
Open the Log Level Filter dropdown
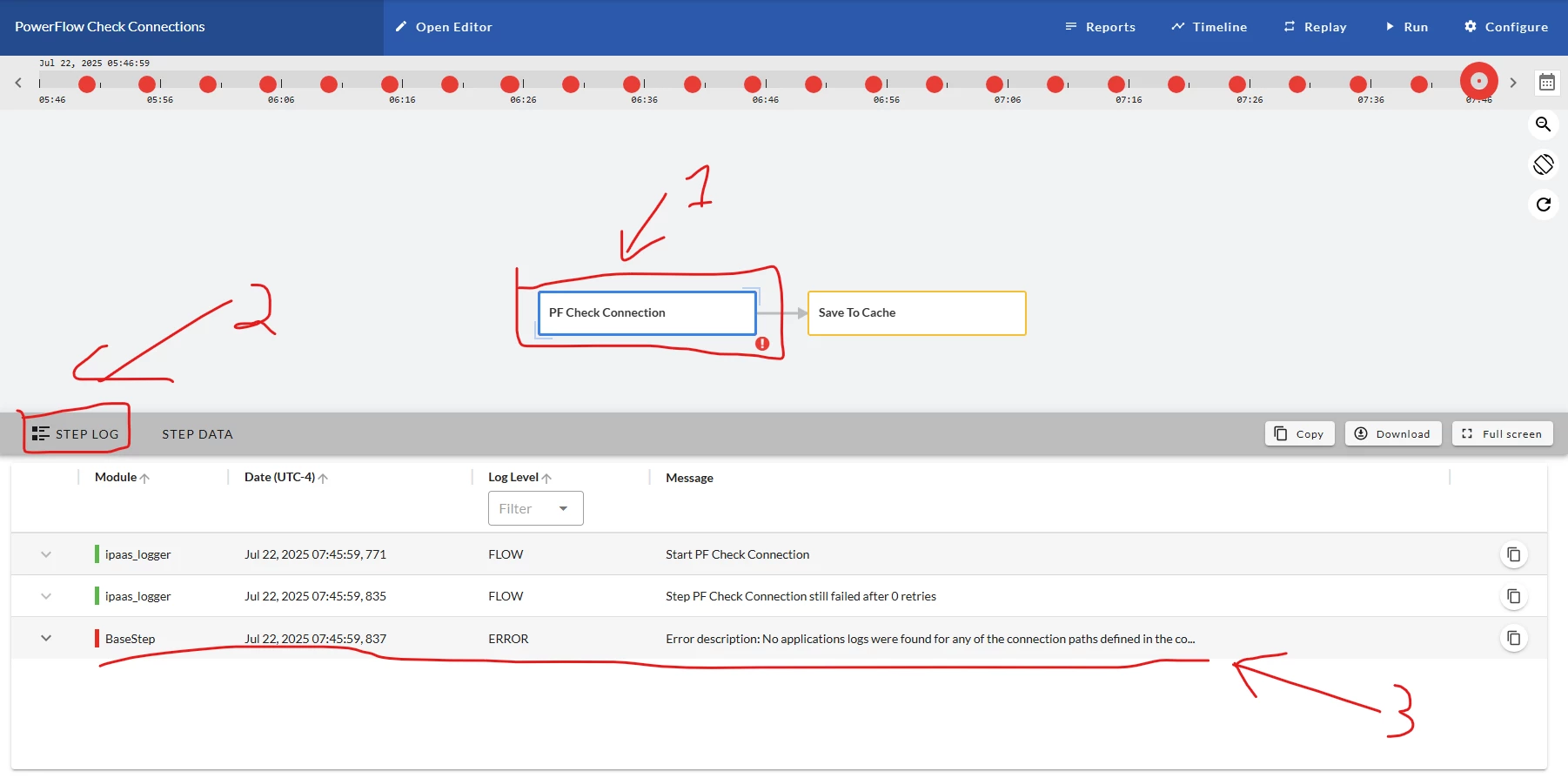coord(536,509)
